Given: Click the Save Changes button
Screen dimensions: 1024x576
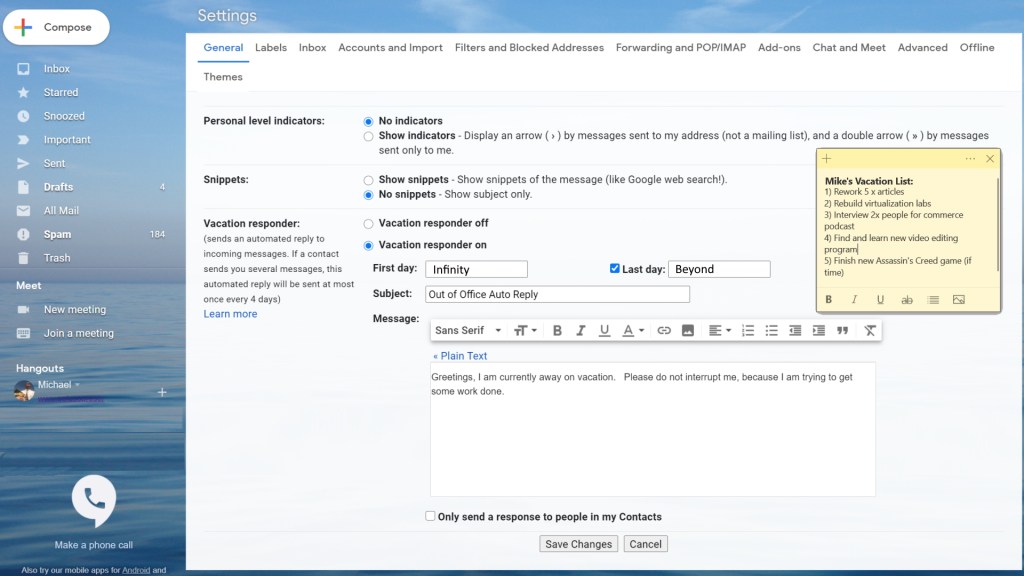Looking at the screenshot, I should [x=578, y=544].
